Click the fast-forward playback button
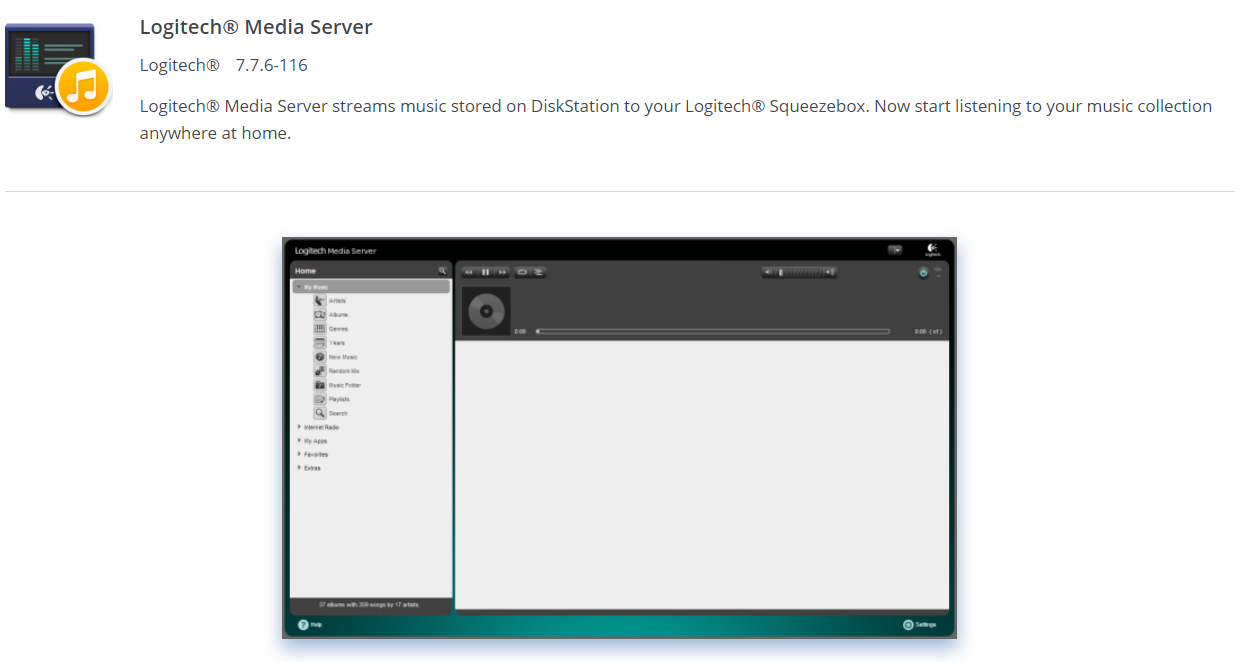Viewport: 1237px width, 662px height. 503,272
